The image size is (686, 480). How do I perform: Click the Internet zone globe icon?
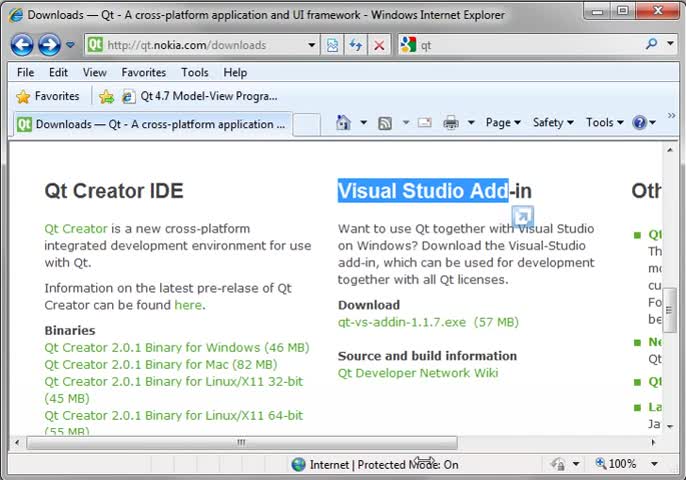tap(298, 464)
